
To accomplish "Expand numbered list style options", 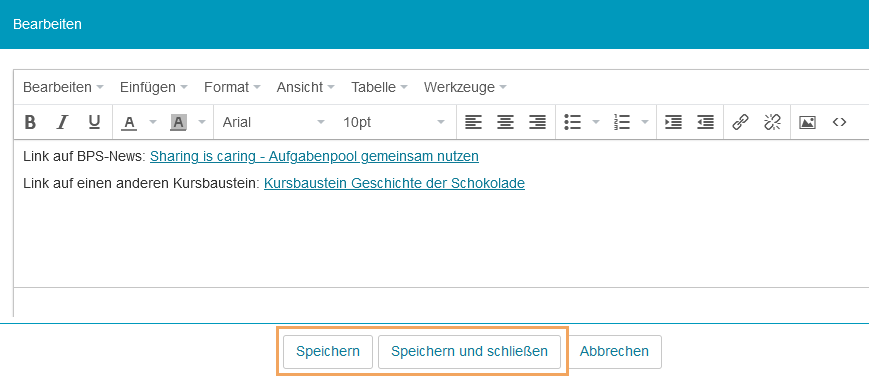I will coord(645,122).
